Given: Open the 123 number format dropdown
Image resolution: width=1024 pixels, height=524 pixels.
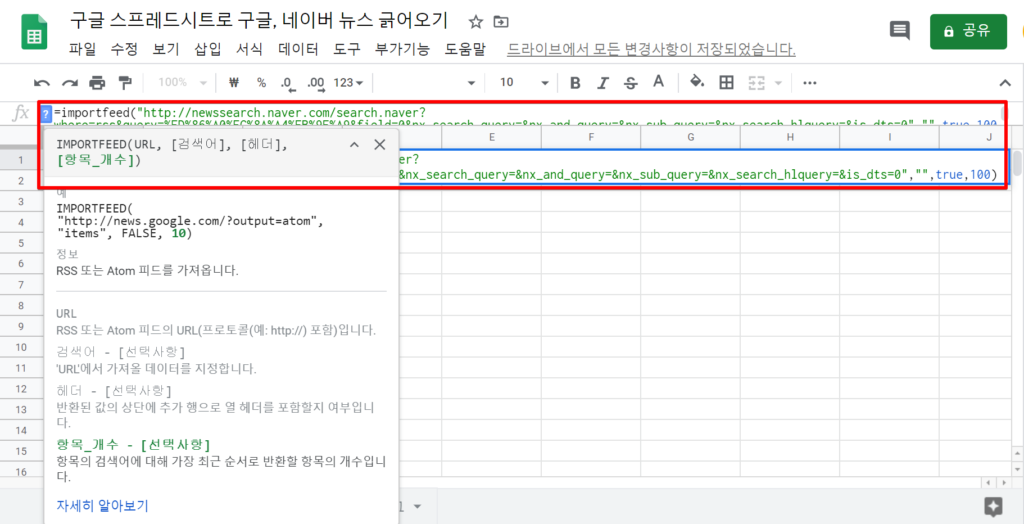Looking at the screenshot, I should (349, 83).
